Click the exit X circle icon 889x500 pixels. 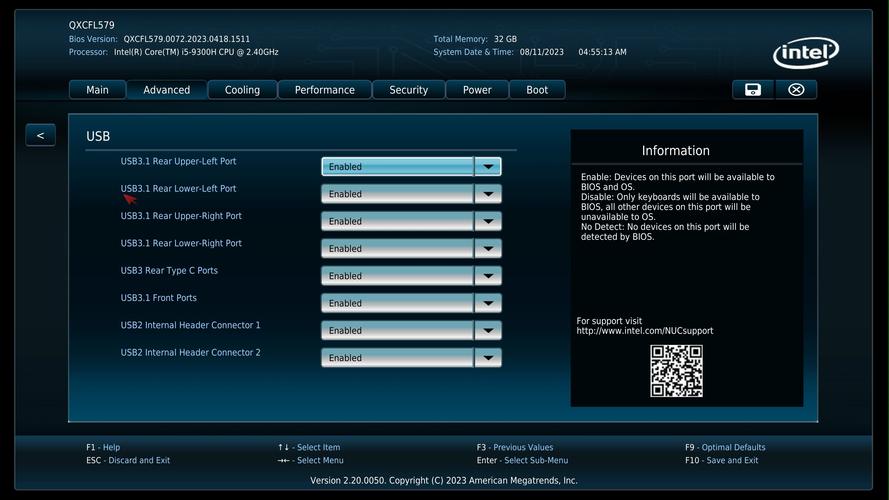point(796,90)
